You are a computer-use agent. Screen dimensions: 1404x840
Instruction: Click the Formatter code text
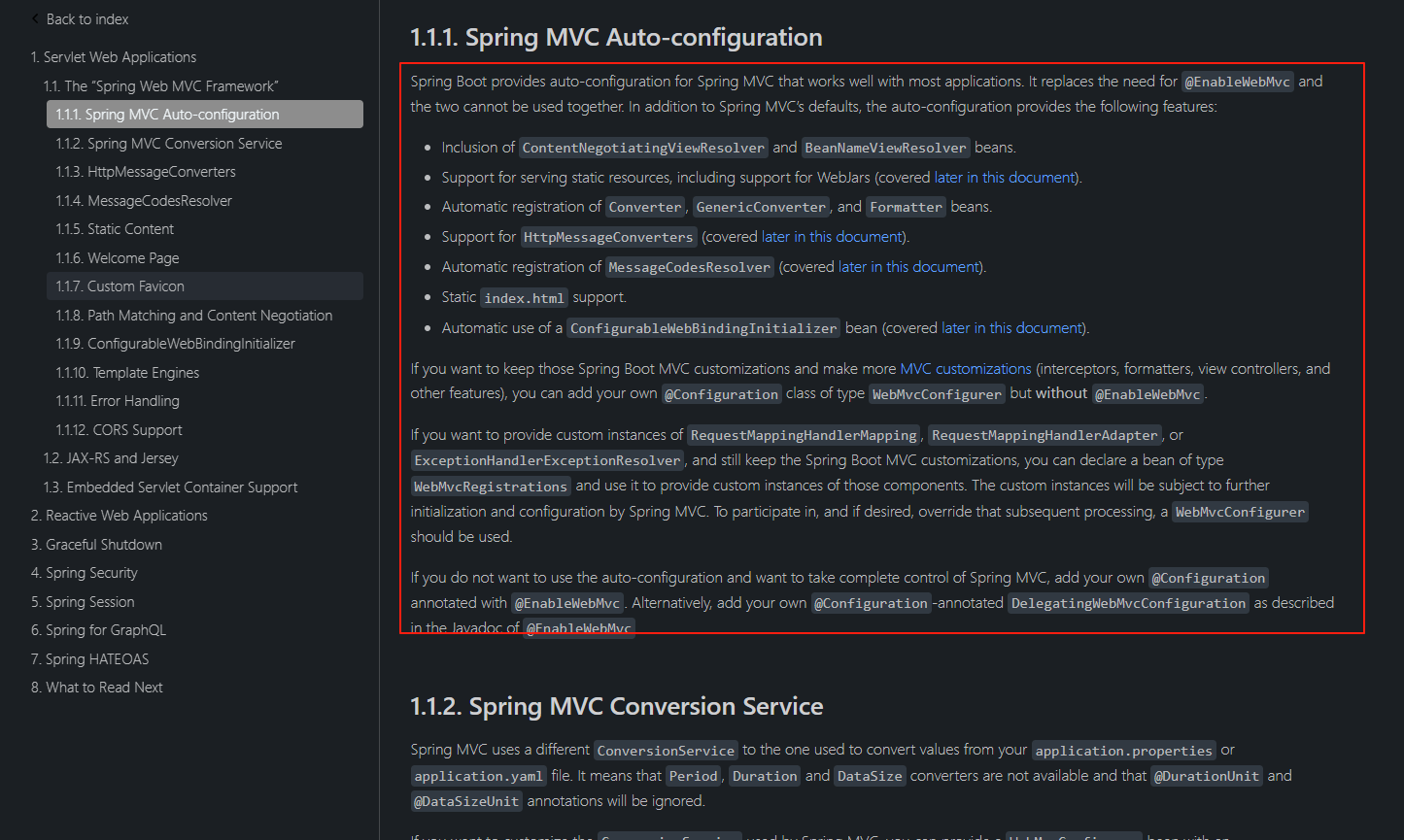906,208
